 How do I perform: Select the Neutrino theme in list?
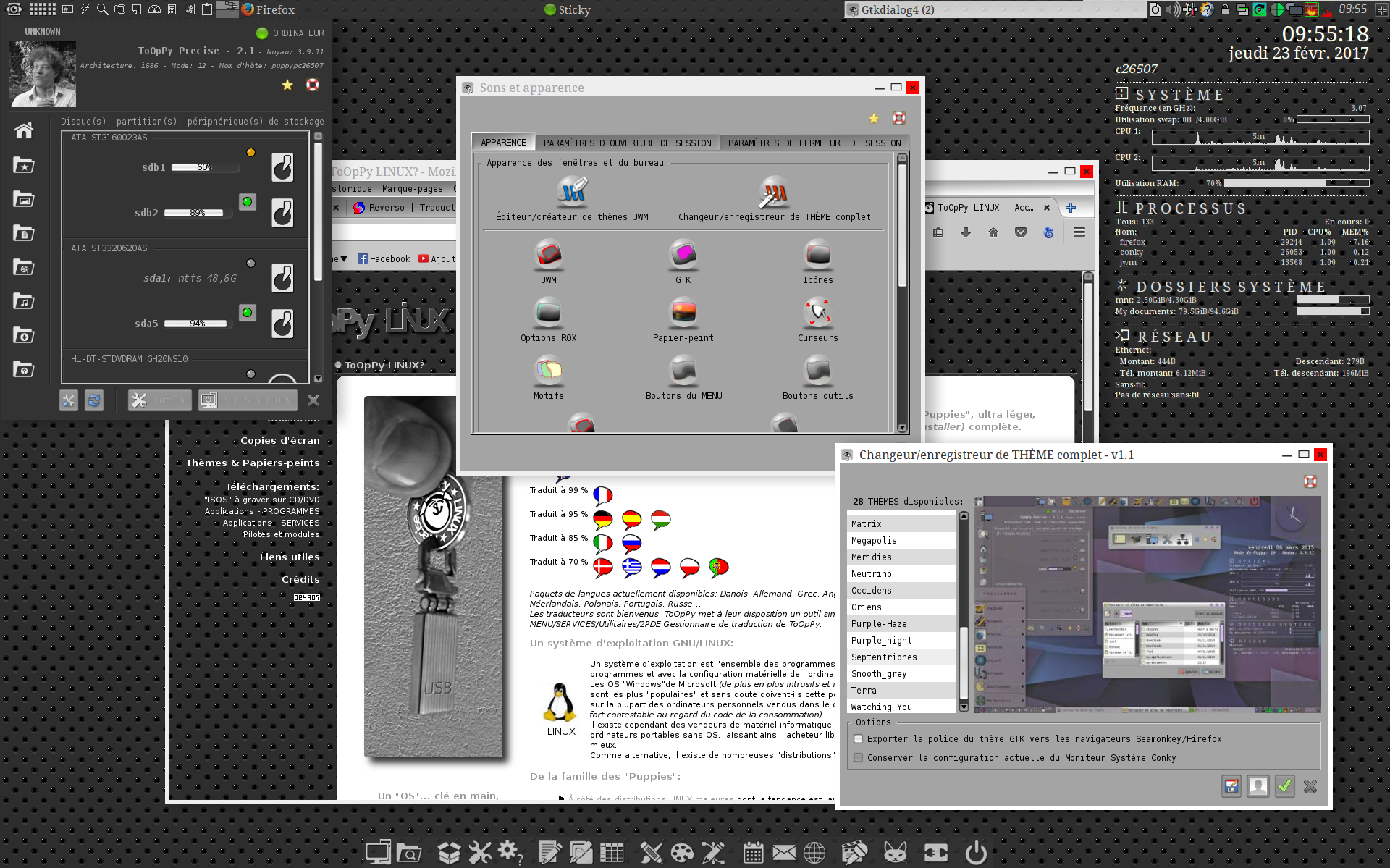pos(901,574)
